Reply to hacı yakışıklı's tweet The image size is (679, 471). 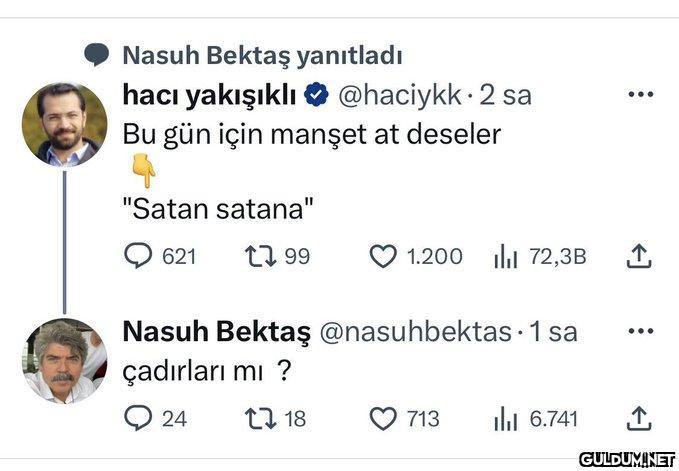[x=138, y=257]
